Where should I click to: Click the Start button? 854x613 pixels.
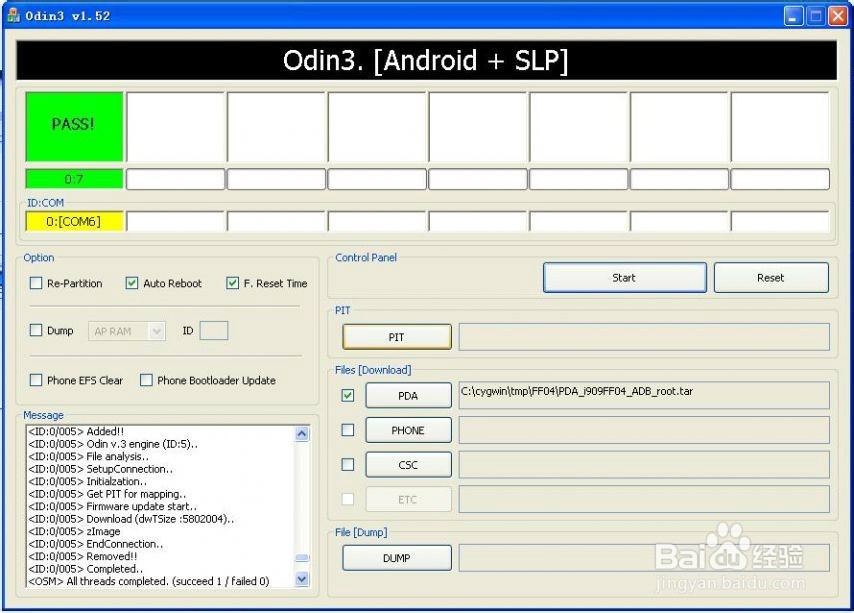click(625, 278)
